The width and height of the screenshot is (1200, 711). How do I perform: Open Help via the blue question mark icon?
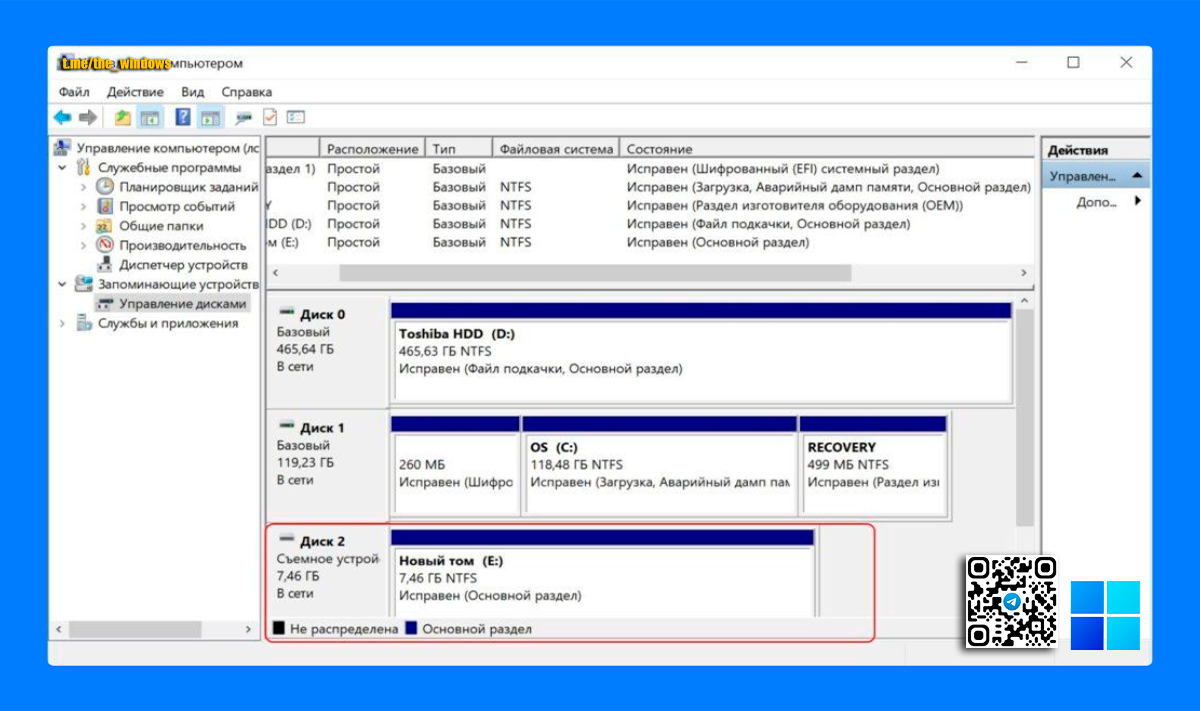pos(183,117)
